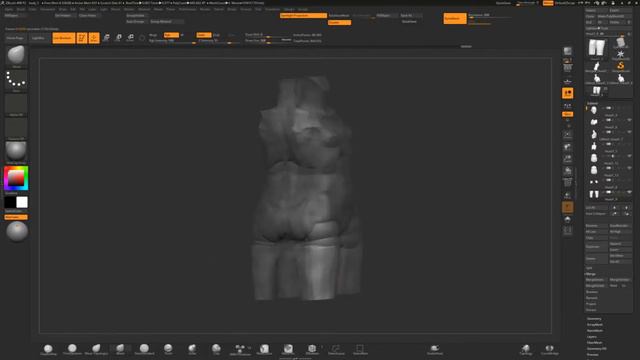Expand the FiberMesh section

[x=594, y=343]
